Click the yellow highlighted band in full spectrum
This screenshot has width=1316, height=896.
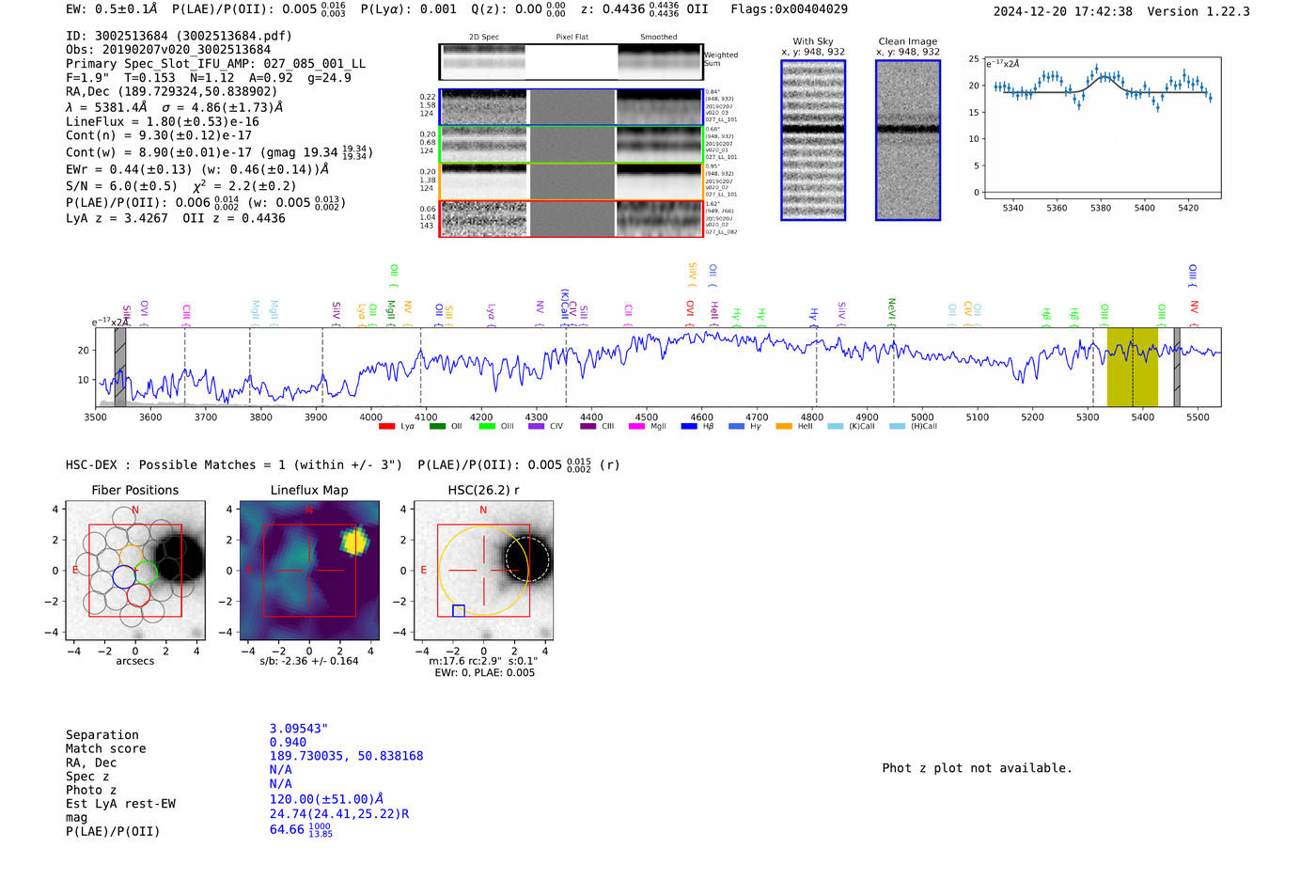(1132, 368)
